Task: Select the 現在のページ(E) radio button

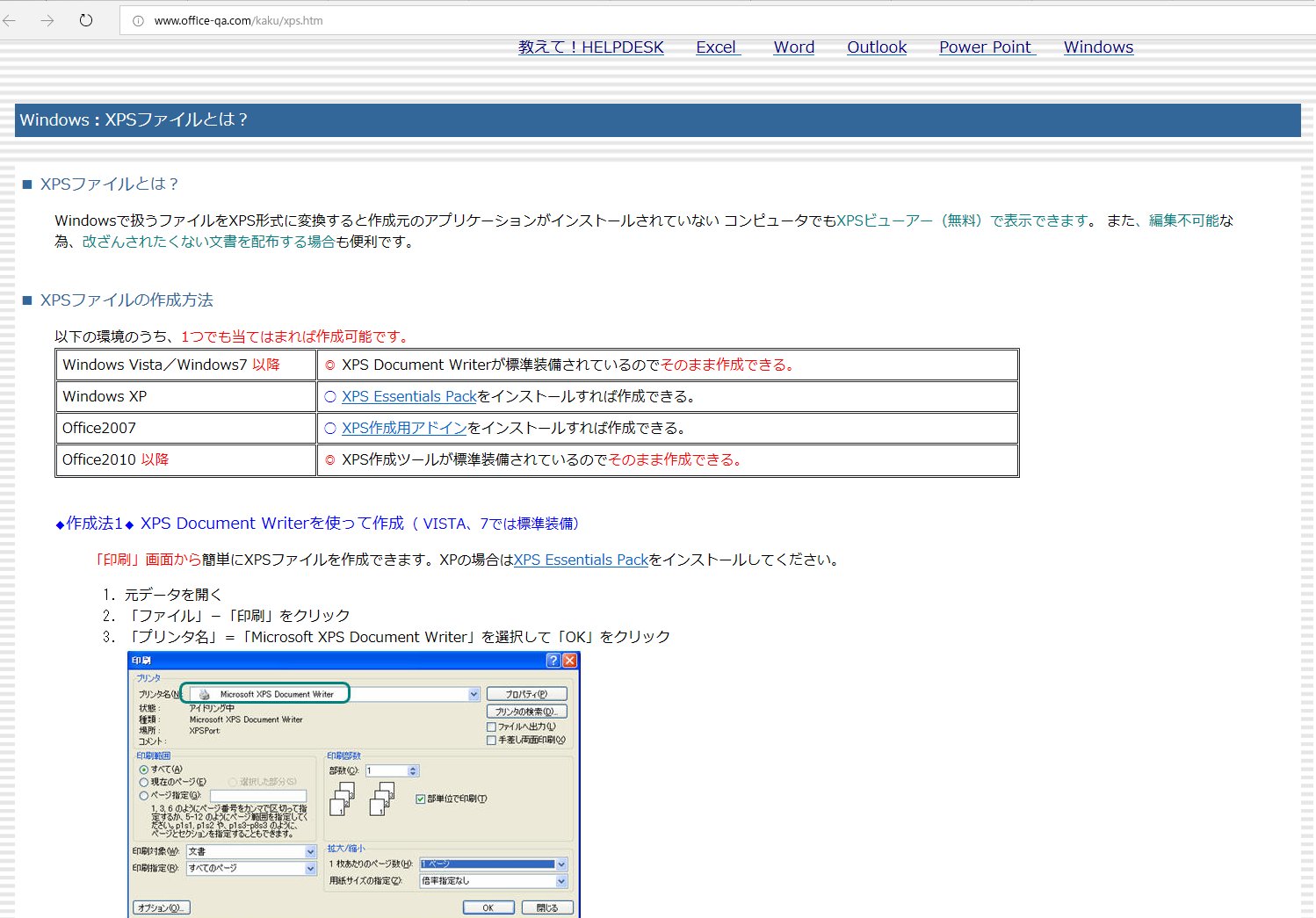Action: (x=144, y=782)
